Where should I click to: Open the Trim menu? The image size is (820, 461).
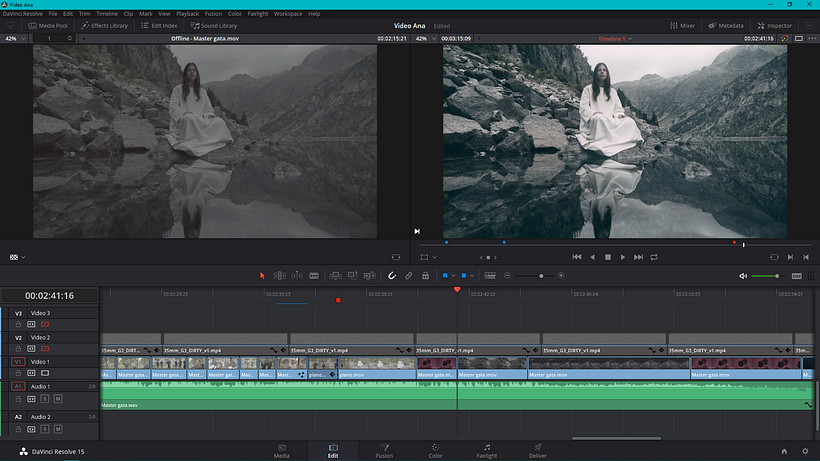pyautogui.click(x=85, y=14)
